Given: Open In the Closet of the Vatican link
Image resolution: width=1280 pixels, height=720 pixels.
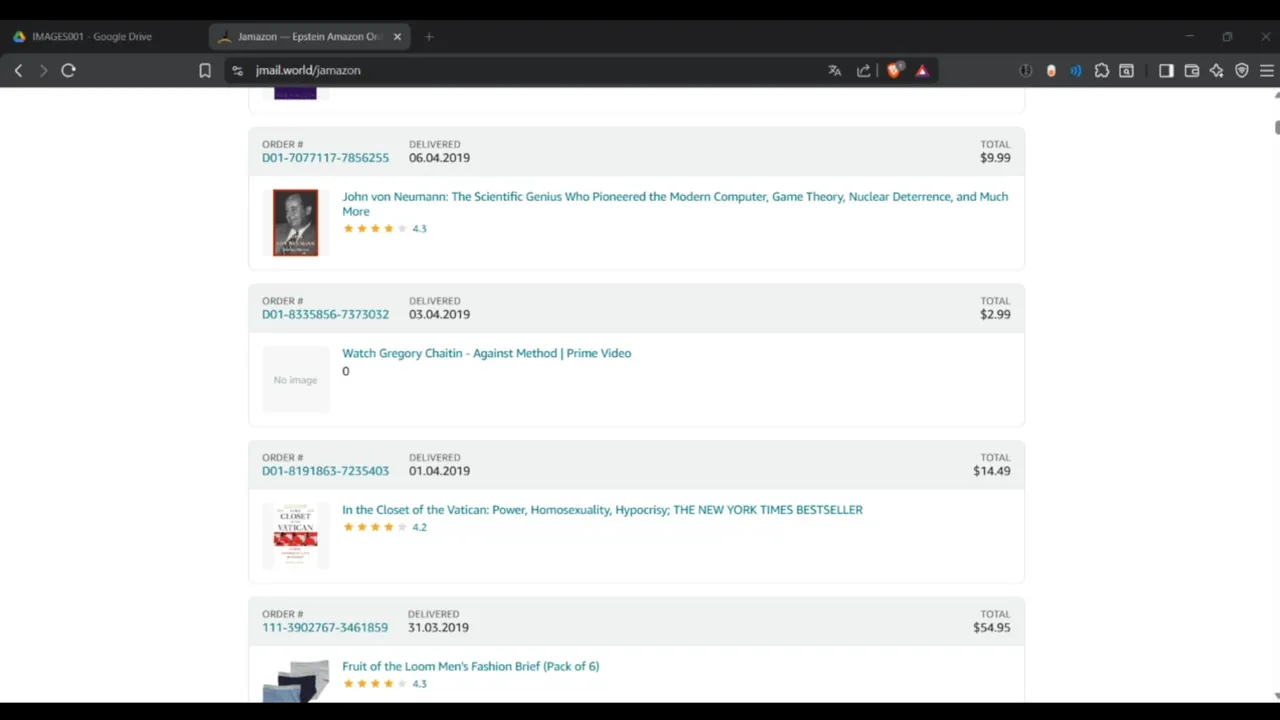Looking at the screenshot, I should (602, 510).
